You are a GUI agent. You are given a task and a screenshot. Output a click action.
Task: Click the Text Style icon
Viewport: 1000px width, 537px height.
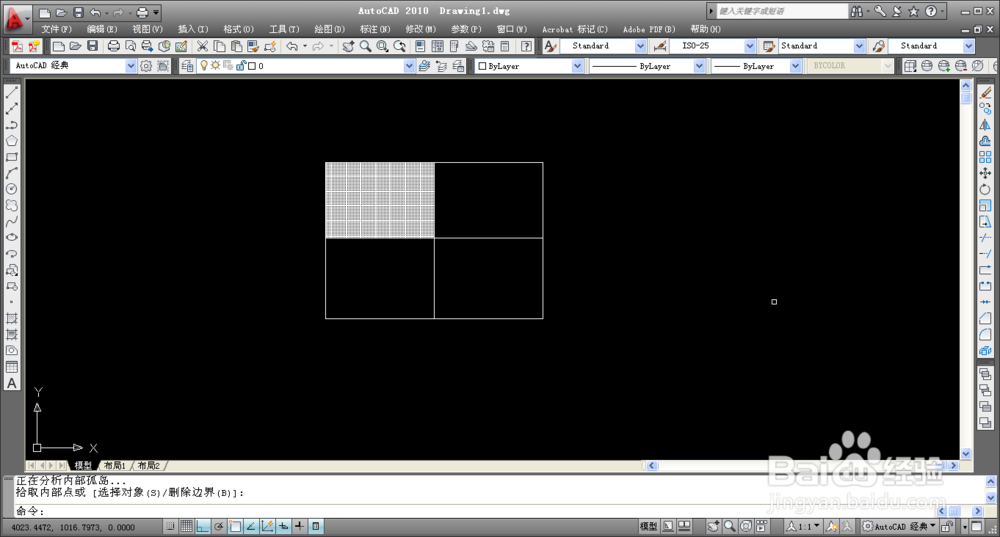tap(550, 46)
